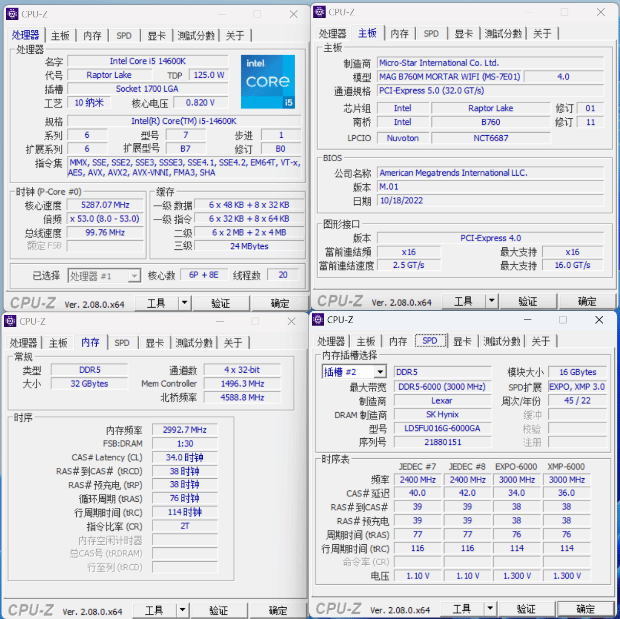The height and width of the screenshot is (619, 620).
Task: Click MAG B760M MORTAR WIFI model field
Action: coord(450,76)
